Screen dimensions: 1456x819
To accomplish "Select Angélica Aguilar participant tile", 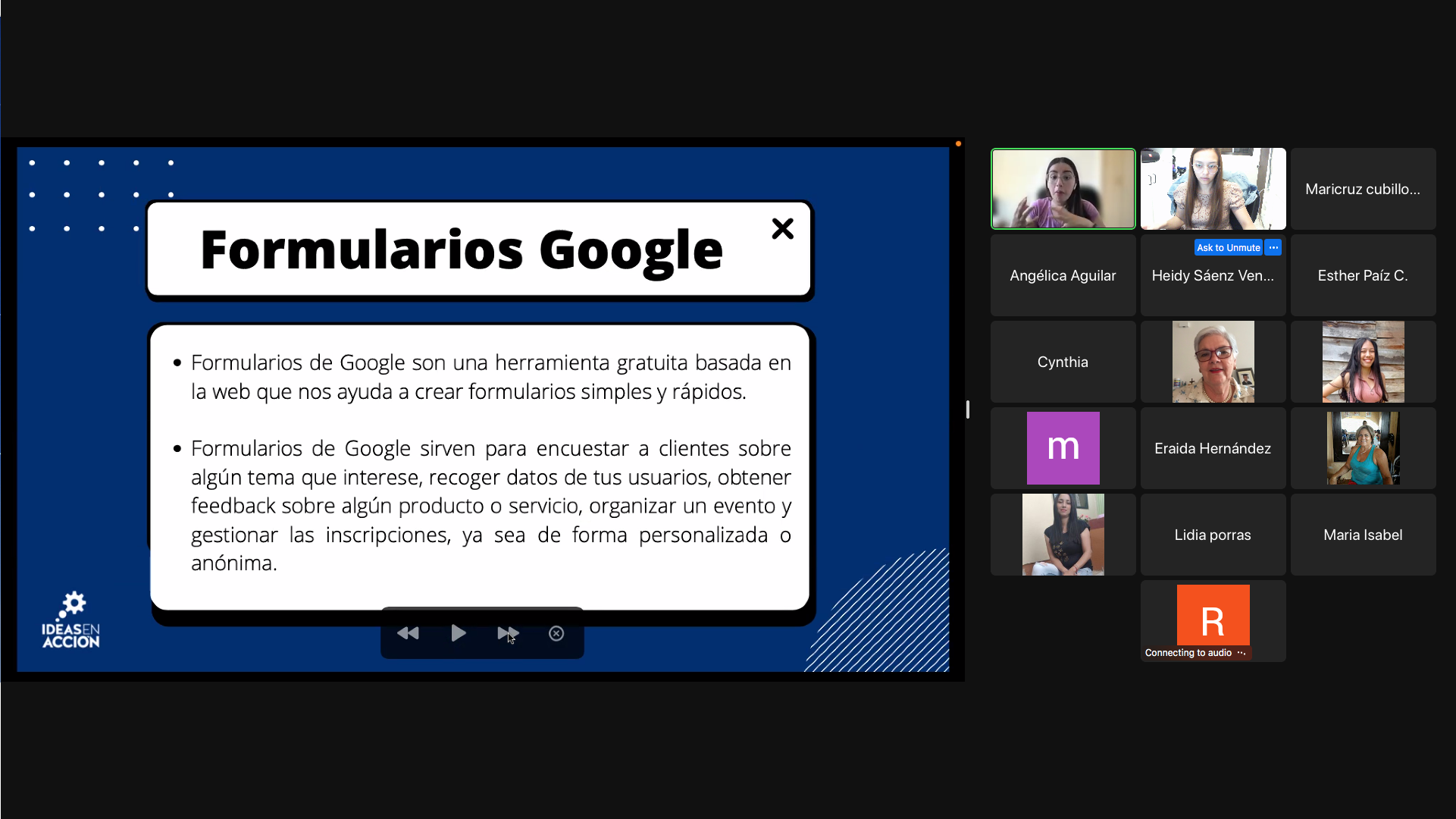I will 1063,275.
